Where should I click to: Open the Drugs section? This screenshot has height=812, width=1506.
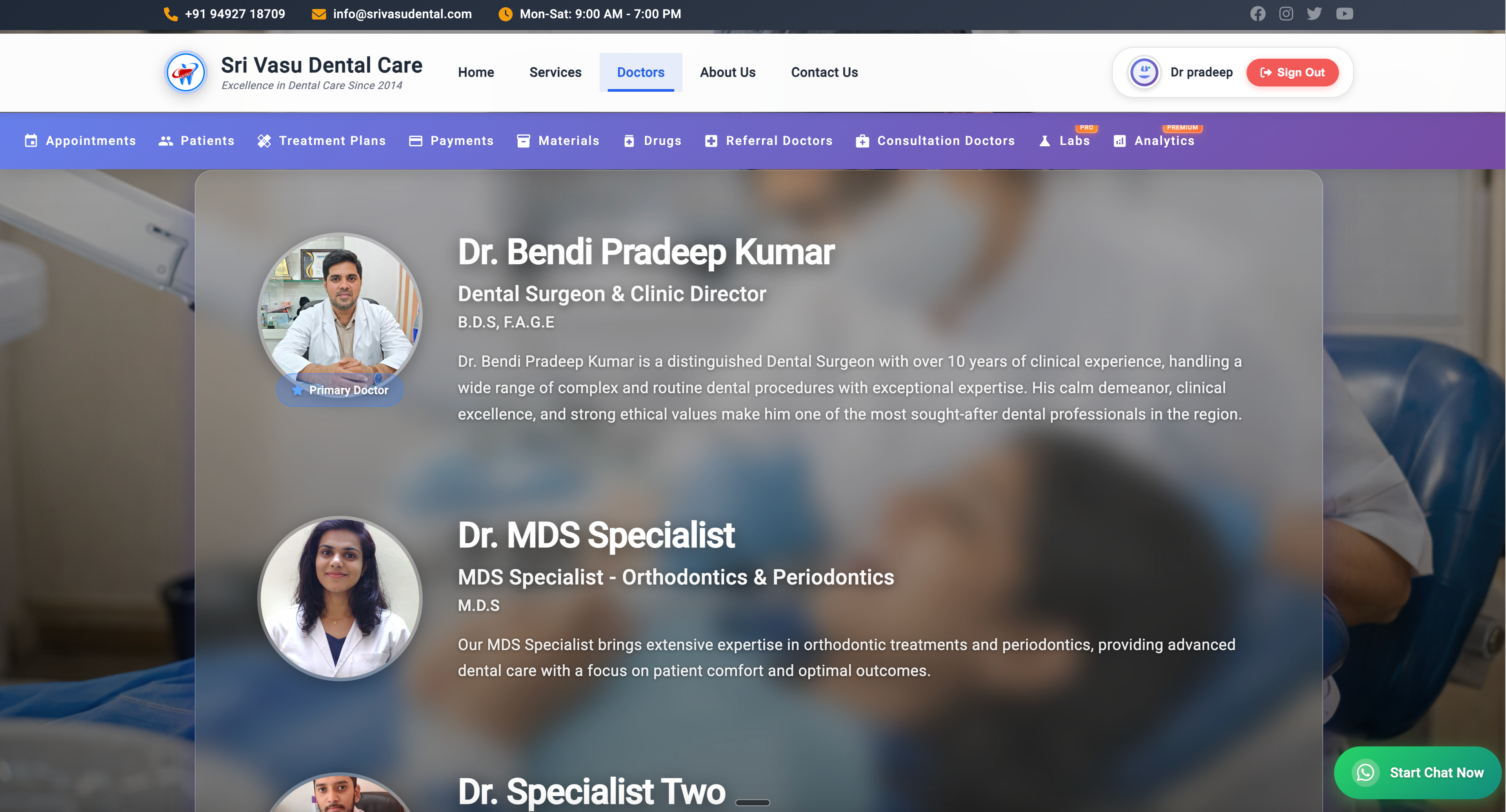click(x=653, y=141)
